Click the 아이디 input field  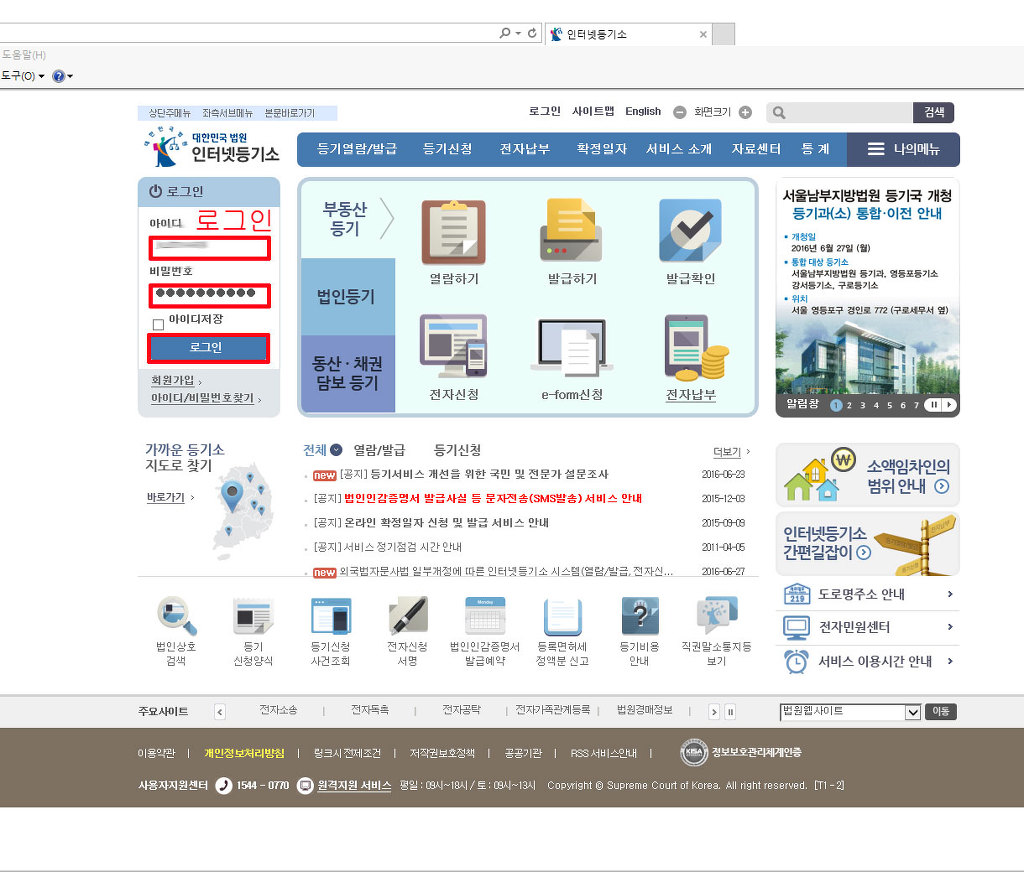coord(209,249)
